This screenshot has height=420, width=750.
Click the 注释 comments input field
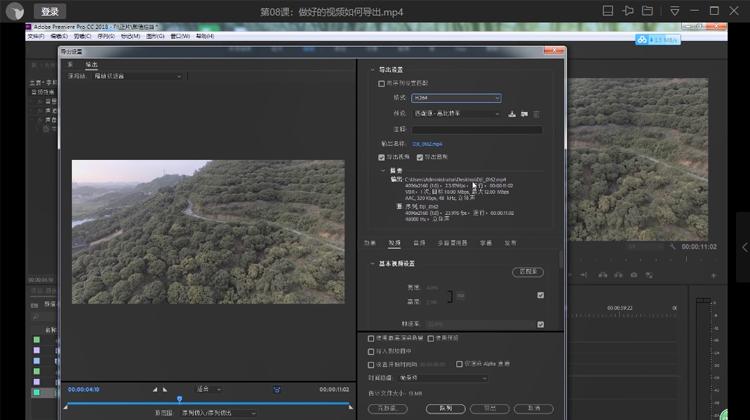click(x=477, y=130)
